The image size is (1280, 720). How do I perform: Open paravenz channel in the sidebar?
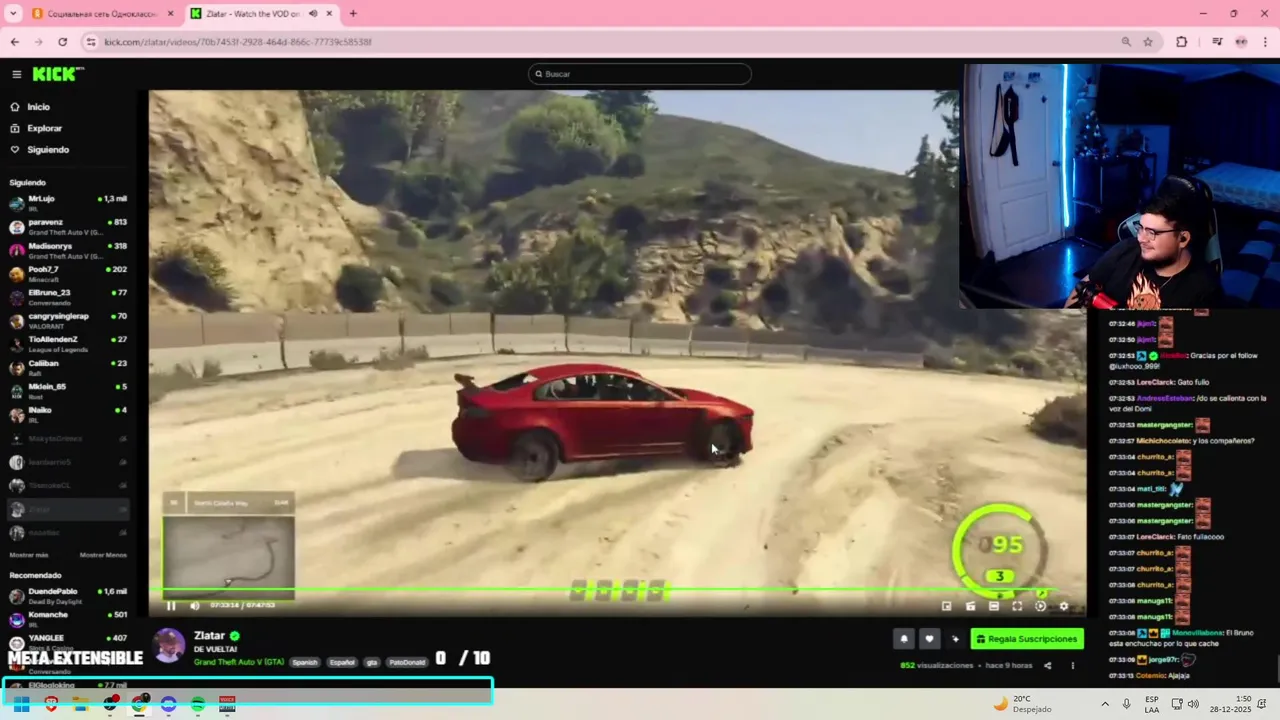click(x=68, y=226)
